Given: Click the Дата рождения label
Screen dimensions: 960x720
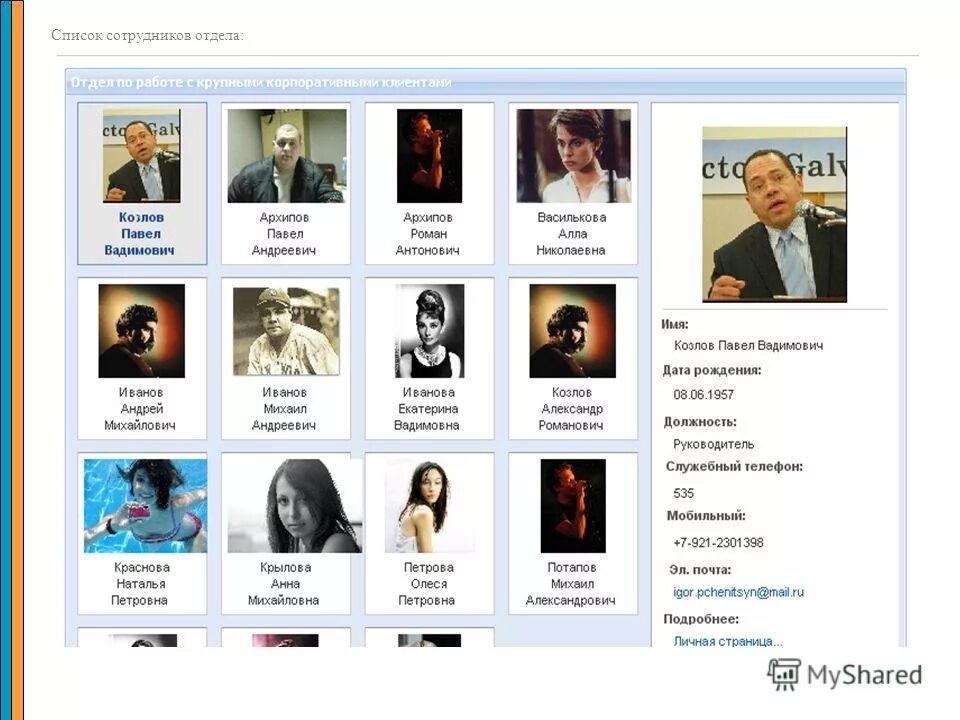Looking at the screenshot, I should click(x=712, y=370).
